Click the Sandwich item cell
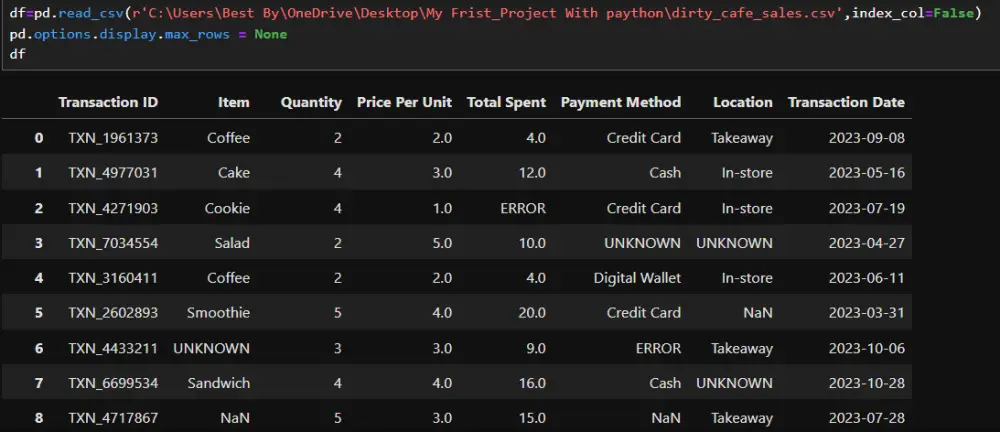The image size is (1000, 432). click(x=219, y=383)
